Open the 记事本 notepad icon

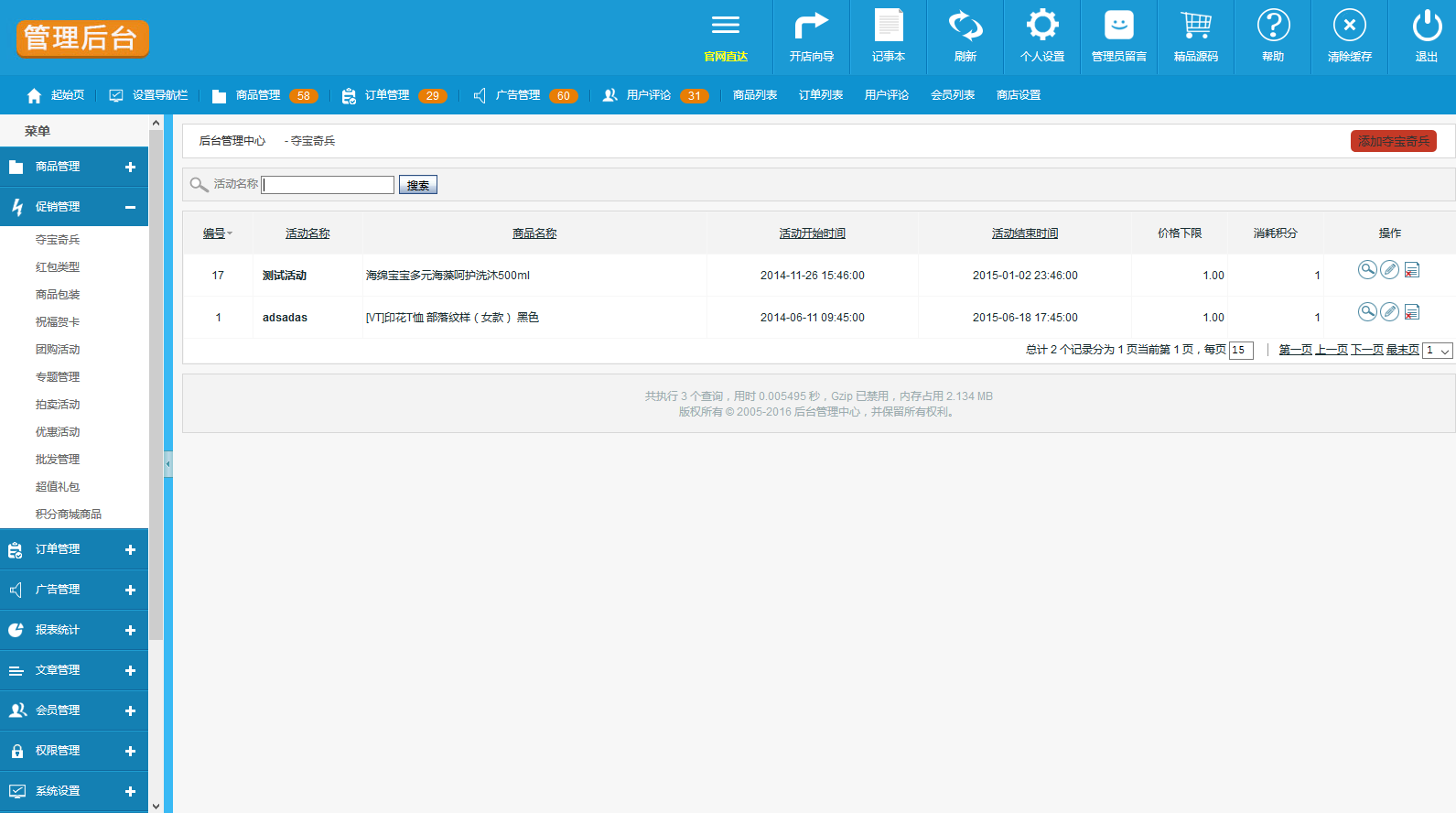(888, 27)
